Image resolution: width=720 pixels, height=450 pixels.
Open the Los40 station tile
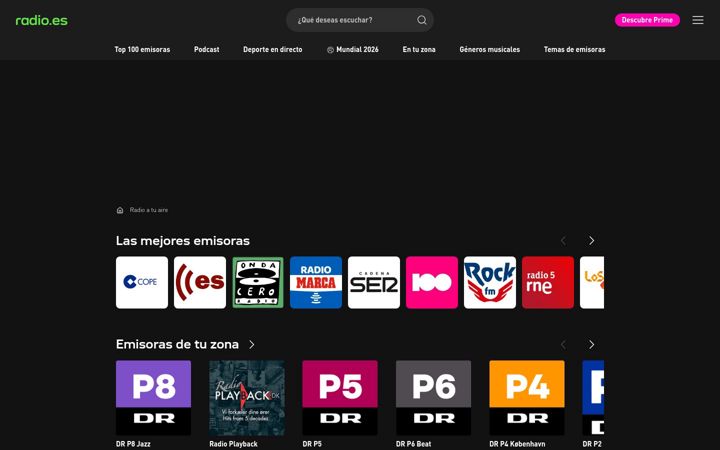coord(592,282)
